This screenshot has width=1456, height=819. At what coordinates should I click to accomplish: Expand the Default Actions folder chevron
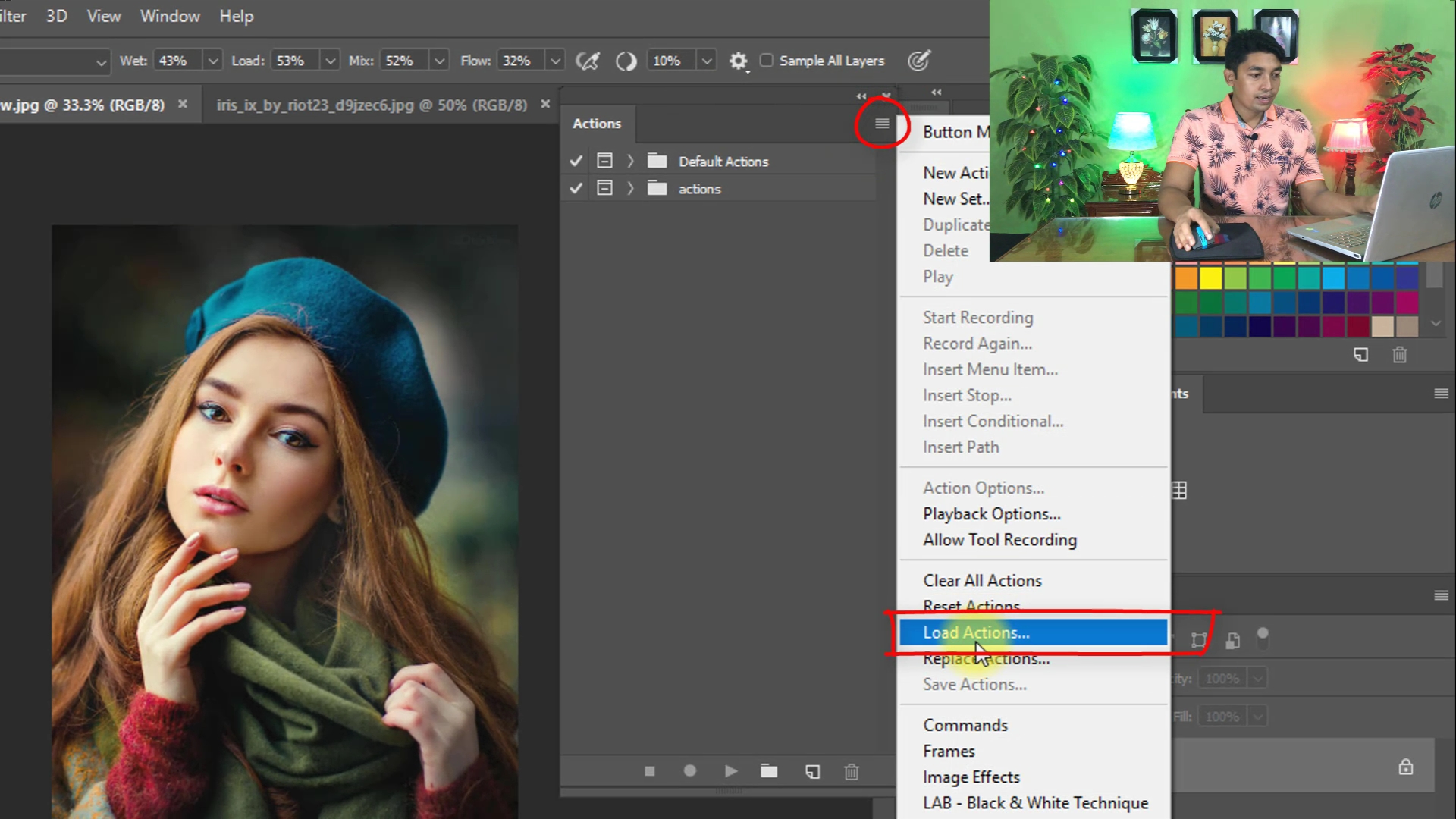(x=630, y=161)
